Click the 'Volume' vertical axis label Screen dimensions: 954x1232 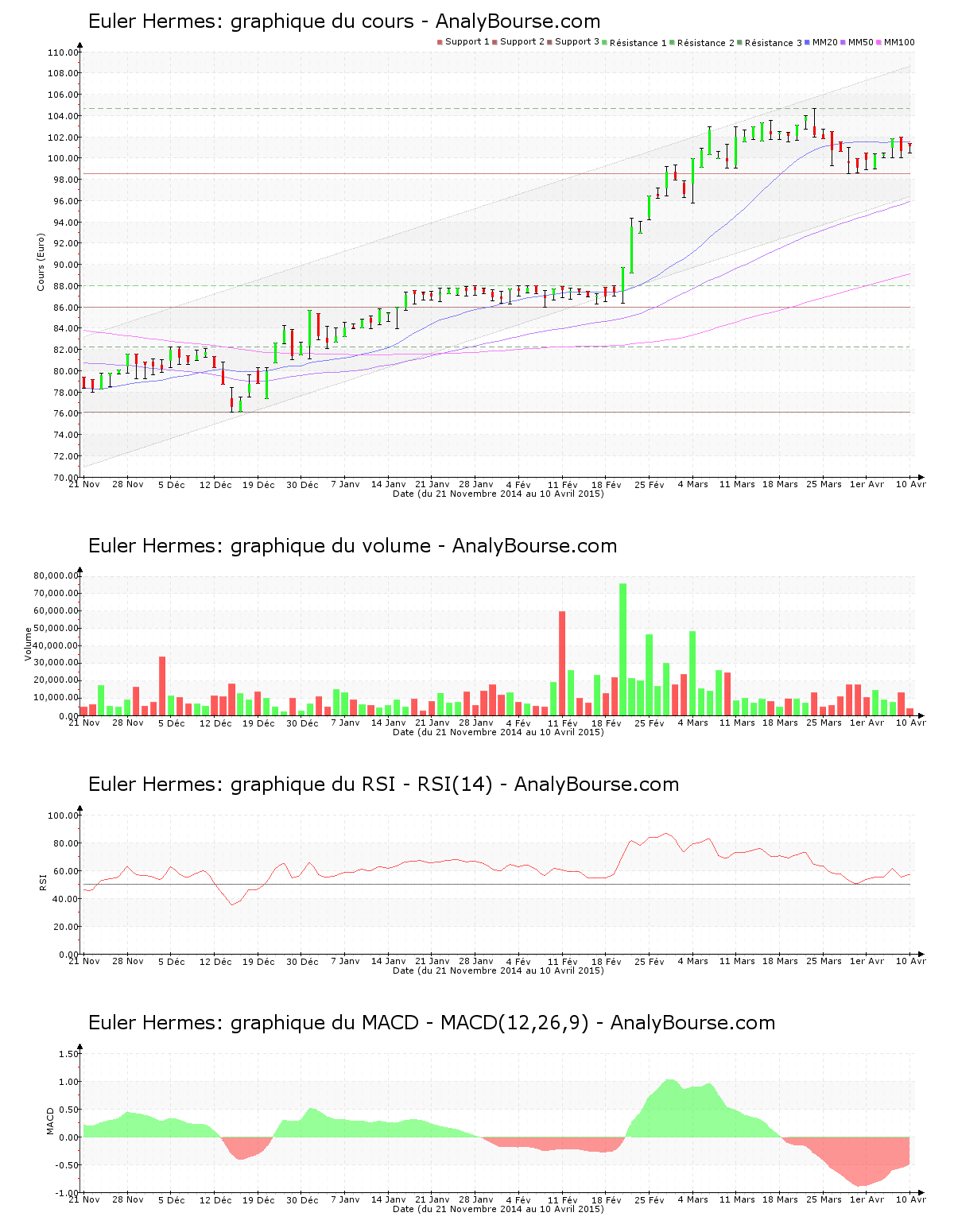[29, 644]
